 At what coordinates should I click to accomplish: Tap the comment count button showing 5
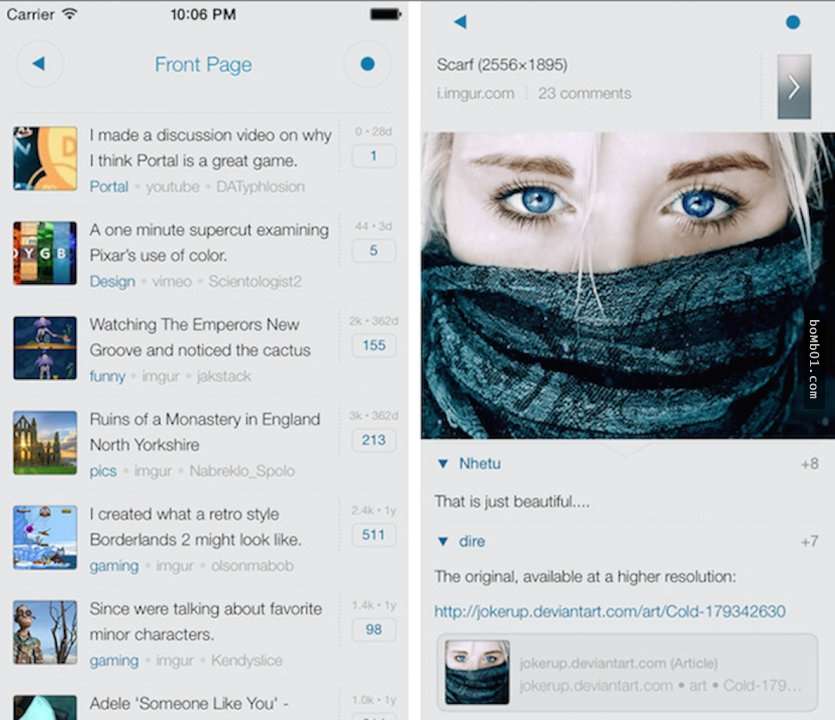coord(374,250)
